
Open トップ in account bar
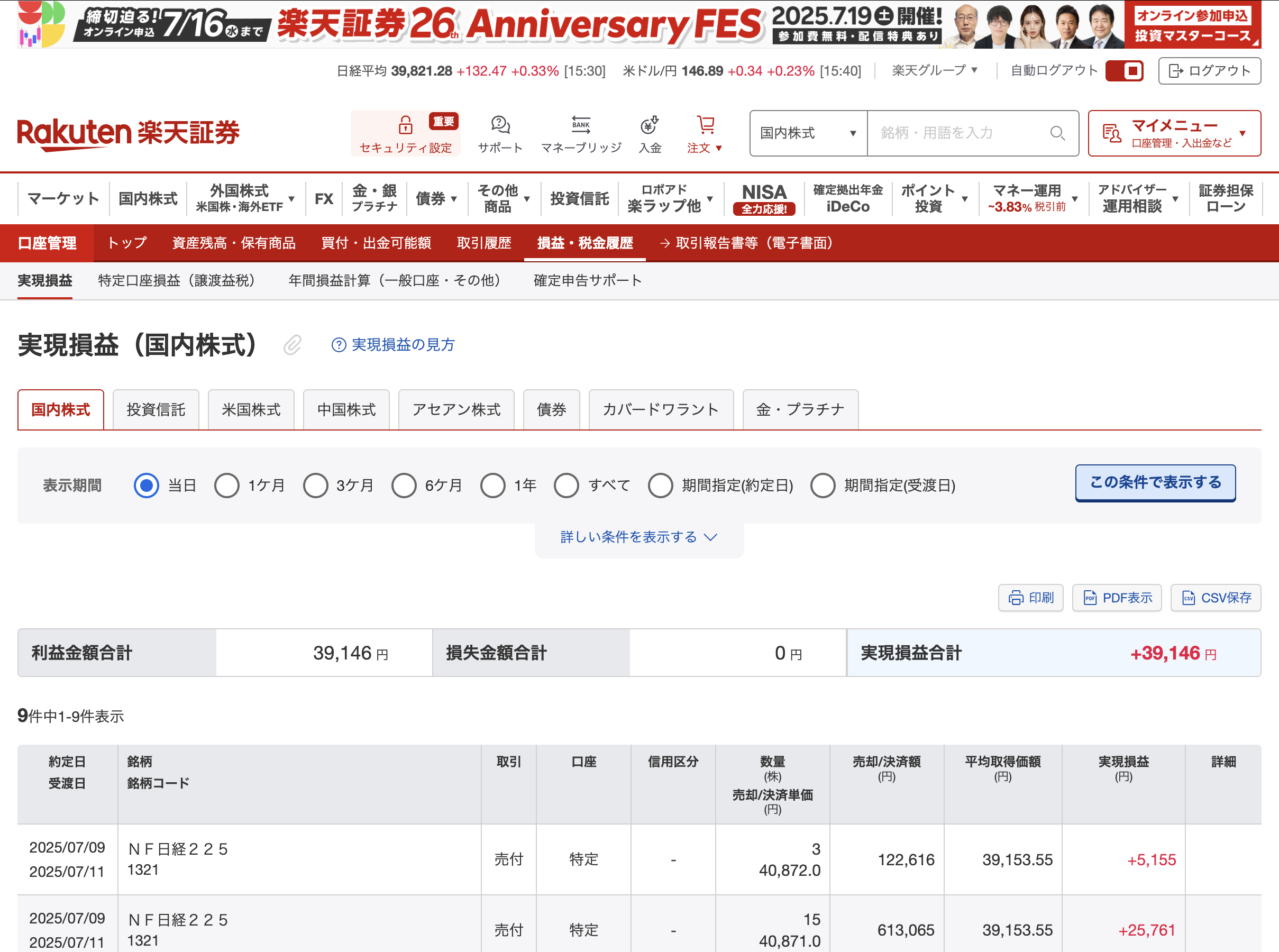pyautogui.click(x=127, y=243)
